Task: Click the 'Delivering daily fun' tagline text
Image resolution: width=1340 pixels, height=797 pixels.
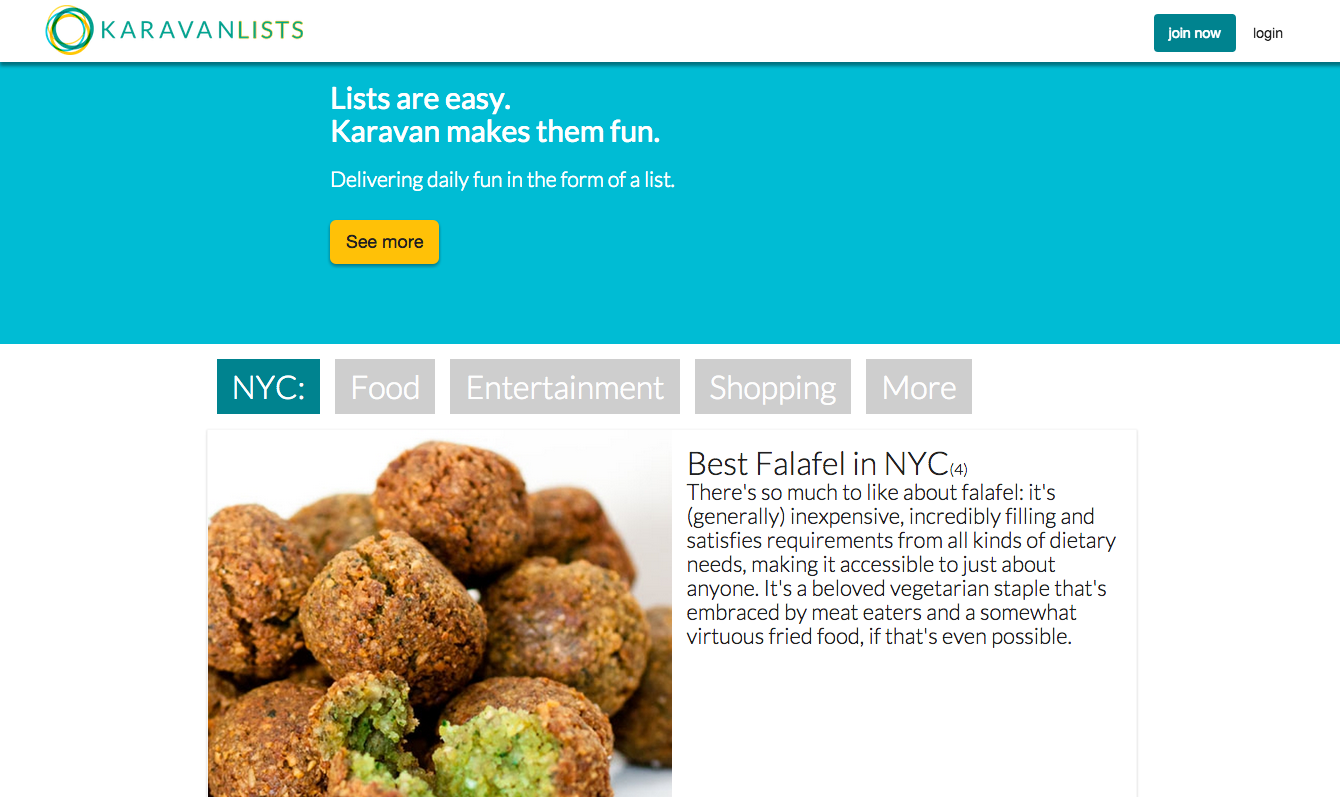Action: coord(502,180)
